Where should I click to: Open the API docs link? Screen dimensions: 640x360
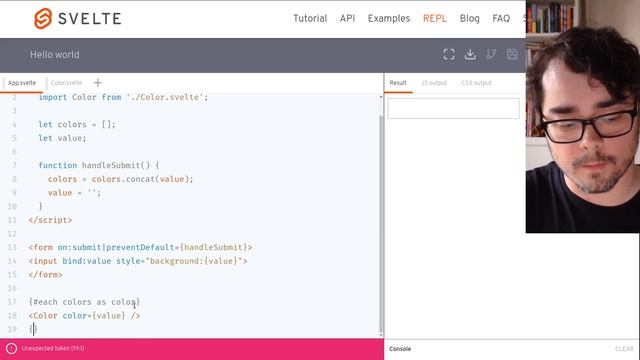pyautogui.click(x=347, y=18)
